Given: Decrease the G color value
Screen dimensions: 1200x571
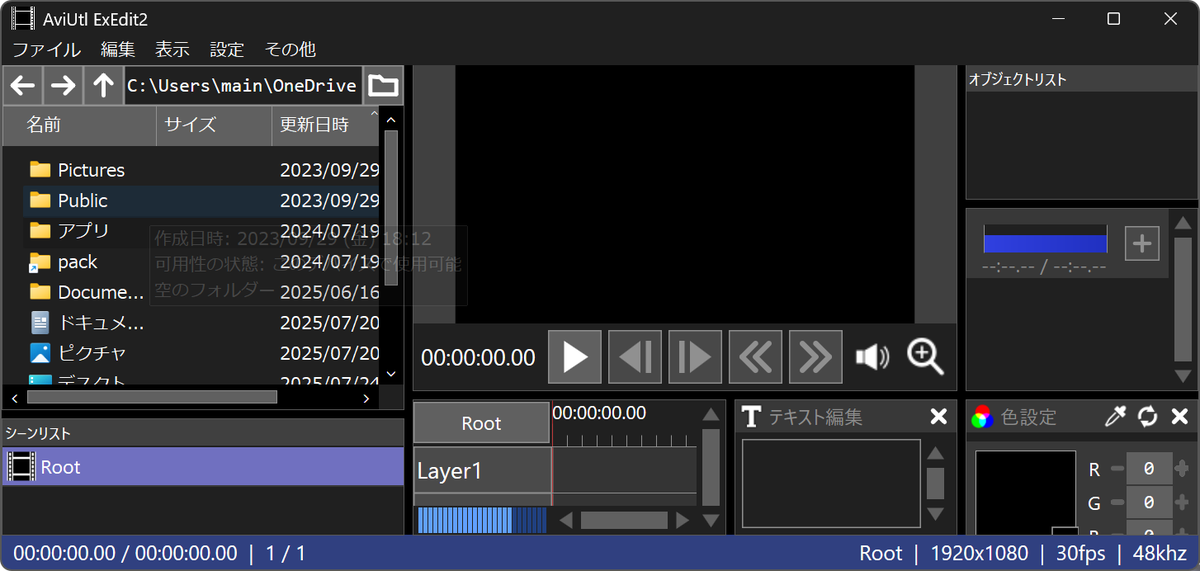Looking at the screenshot, I should pos(1116,502).
